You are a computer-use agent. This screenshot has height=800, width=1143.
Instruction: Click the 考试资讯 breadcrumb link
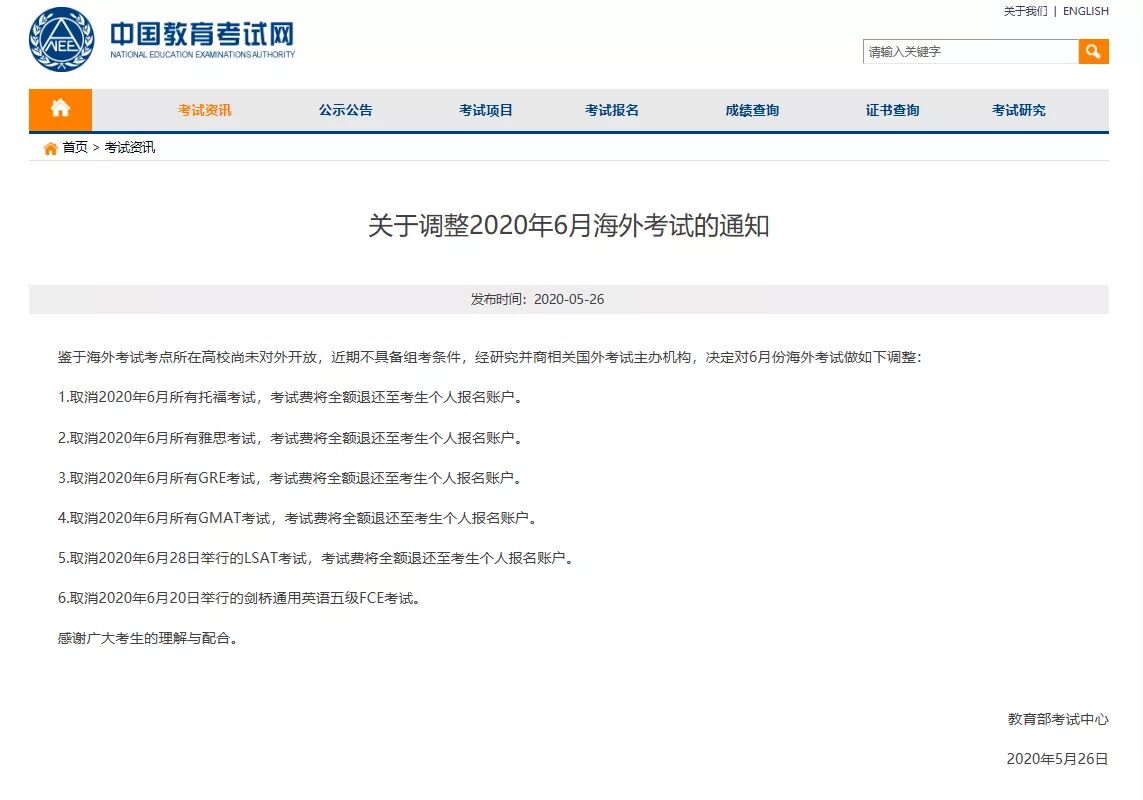[x=130, y=147]
